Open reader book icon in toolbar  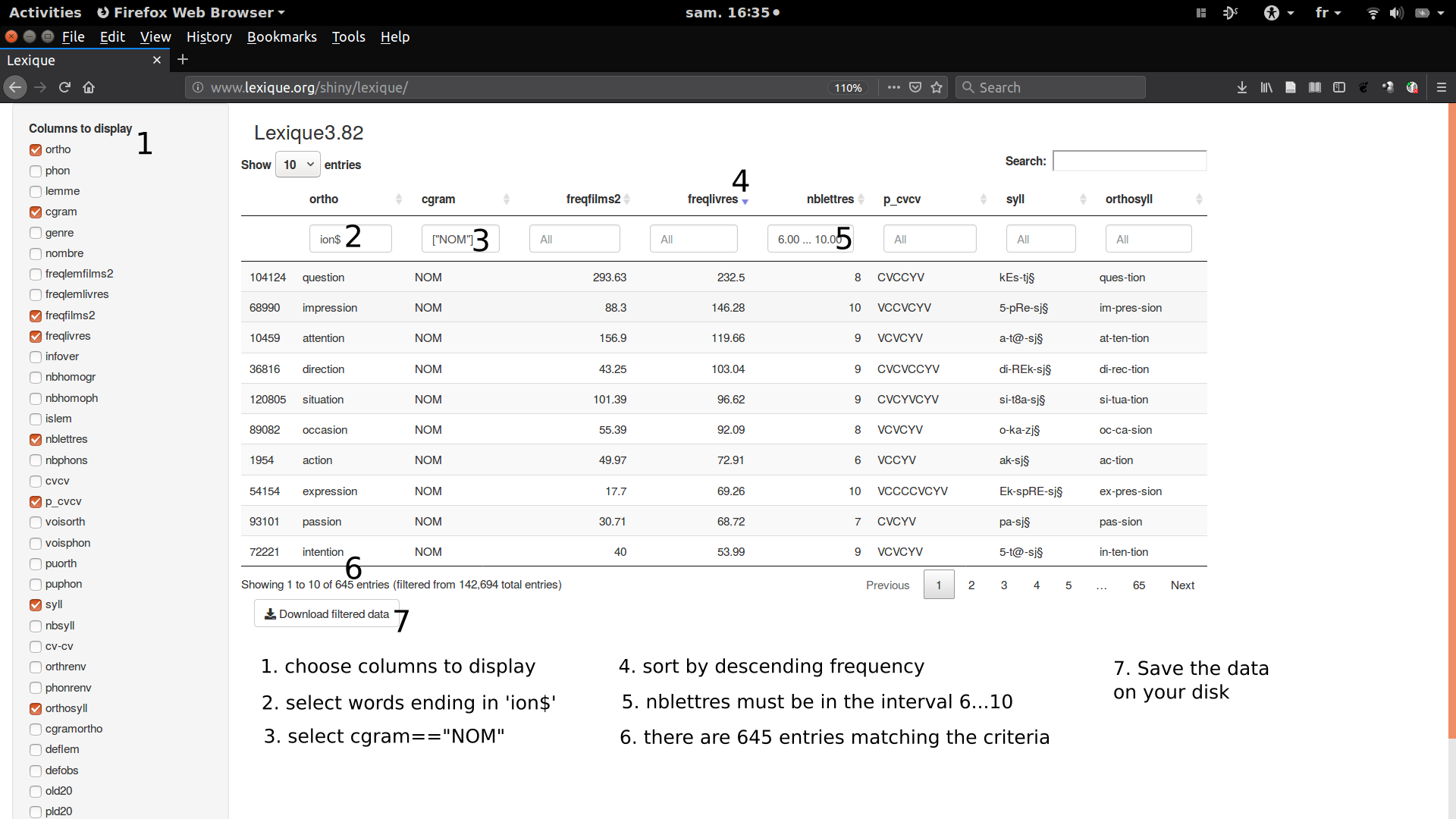[1315, 87]
